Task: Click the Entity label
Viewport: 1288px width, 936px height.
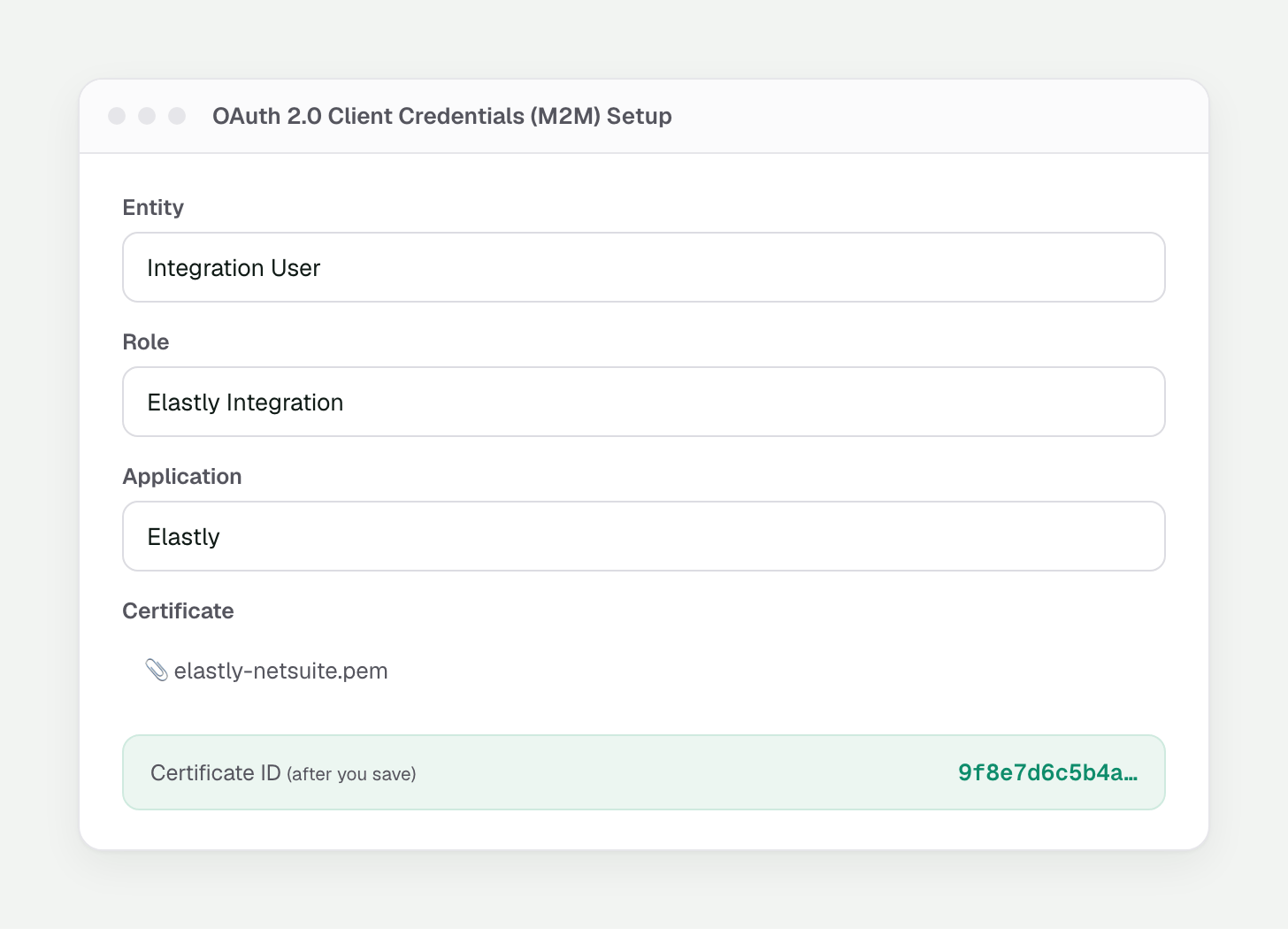Action: point(153,207)
